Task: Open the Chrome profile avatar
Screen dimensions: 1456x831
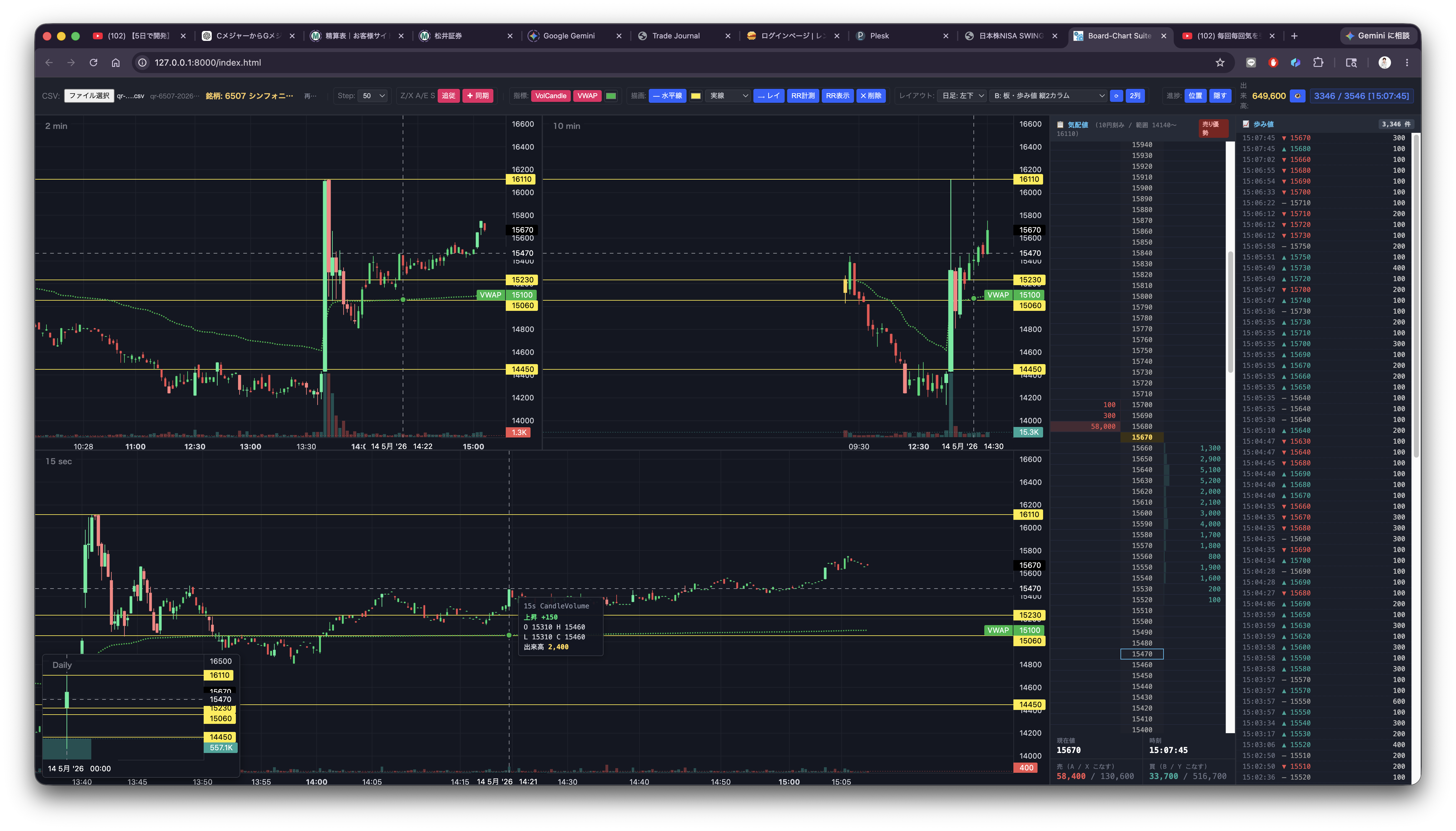Action: 1385,63
